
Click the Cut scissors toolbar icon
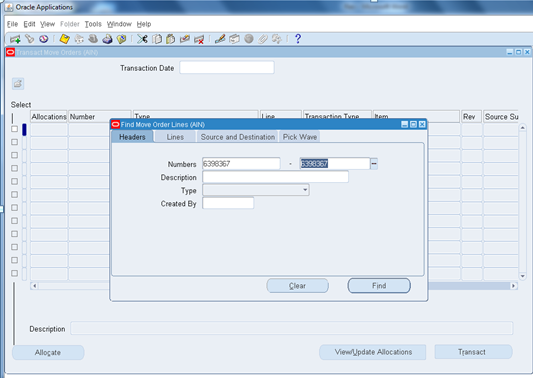(142, 39)
